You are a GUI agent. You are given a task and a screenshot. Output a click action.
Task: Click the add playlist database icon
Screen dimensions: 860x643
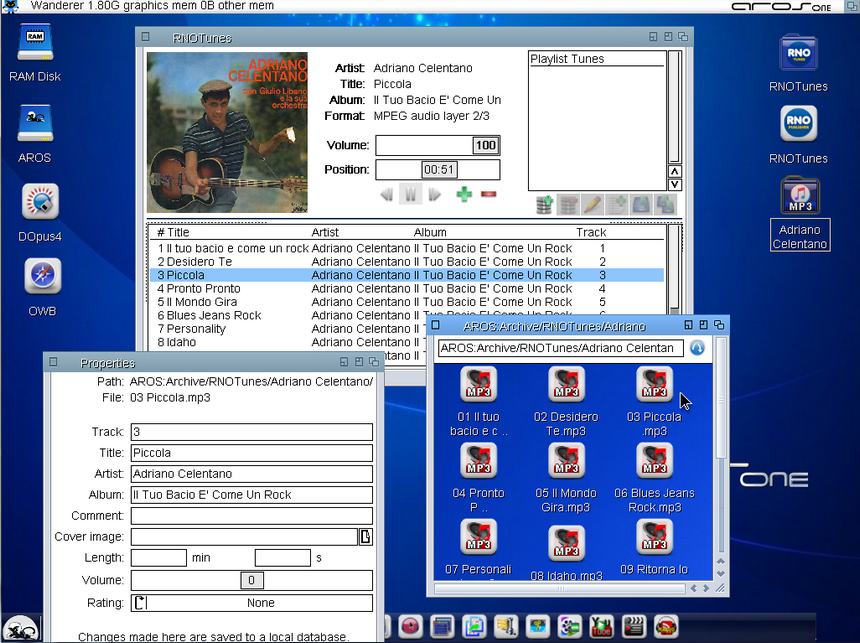click(544, 205)
